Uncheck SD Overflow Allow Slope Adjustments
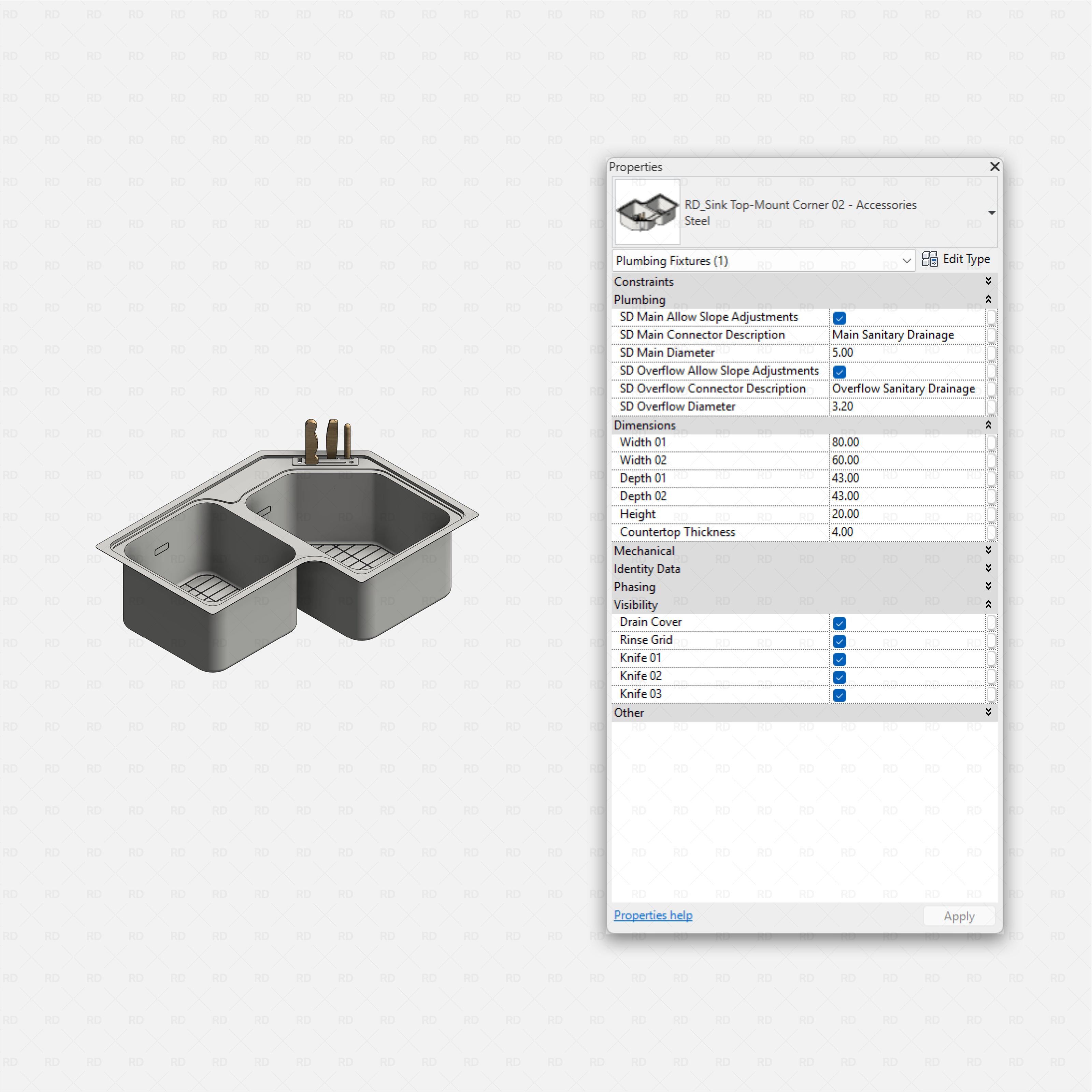 839,371
